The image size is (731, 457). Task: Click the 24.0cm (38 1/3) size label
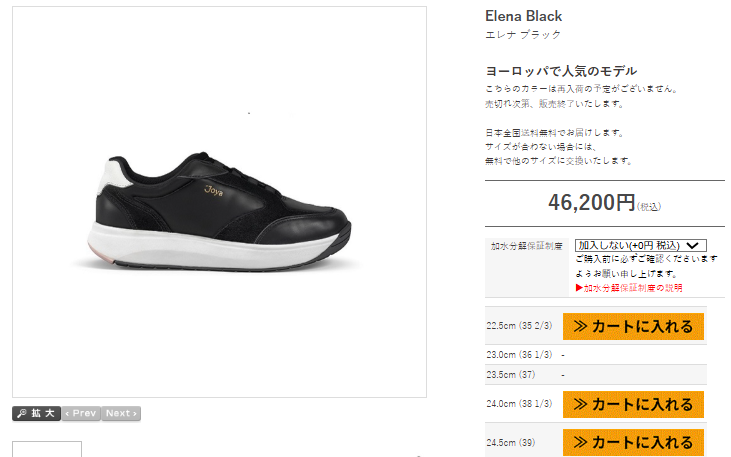tap(519, 403)
